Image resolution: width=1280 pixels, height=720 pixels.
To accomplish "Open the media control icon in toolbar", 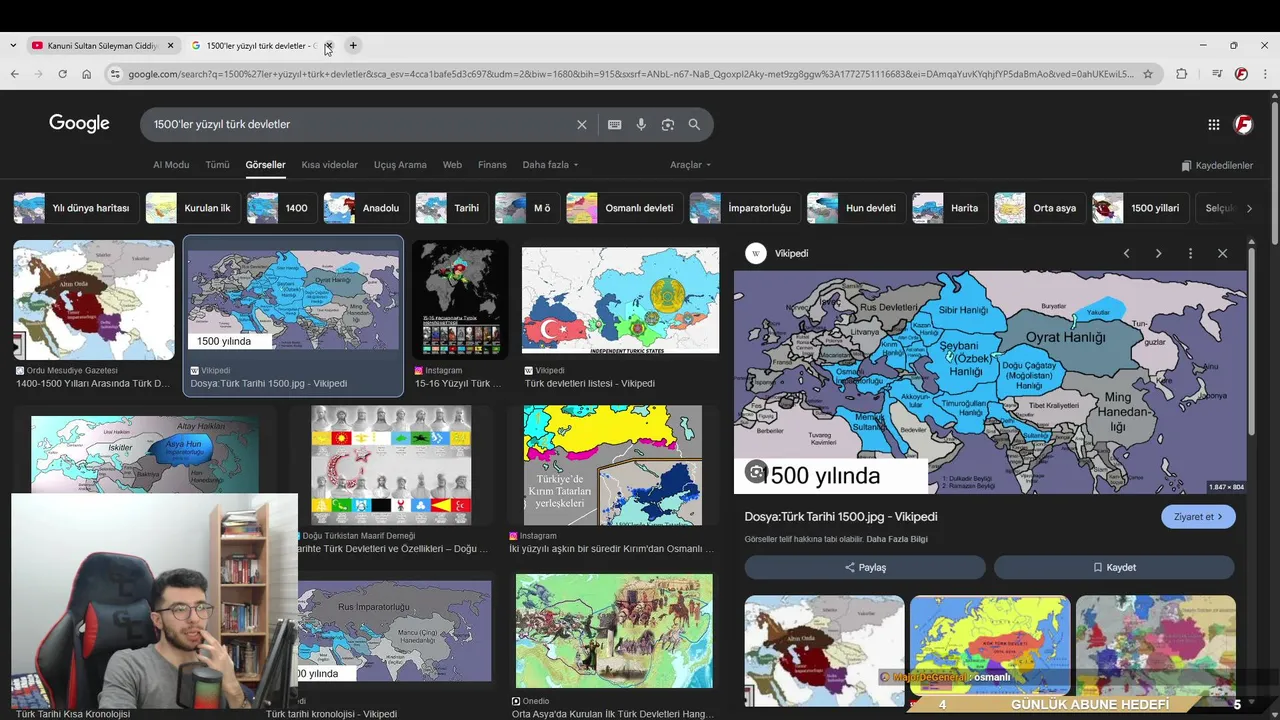I will click(1216, 74).
